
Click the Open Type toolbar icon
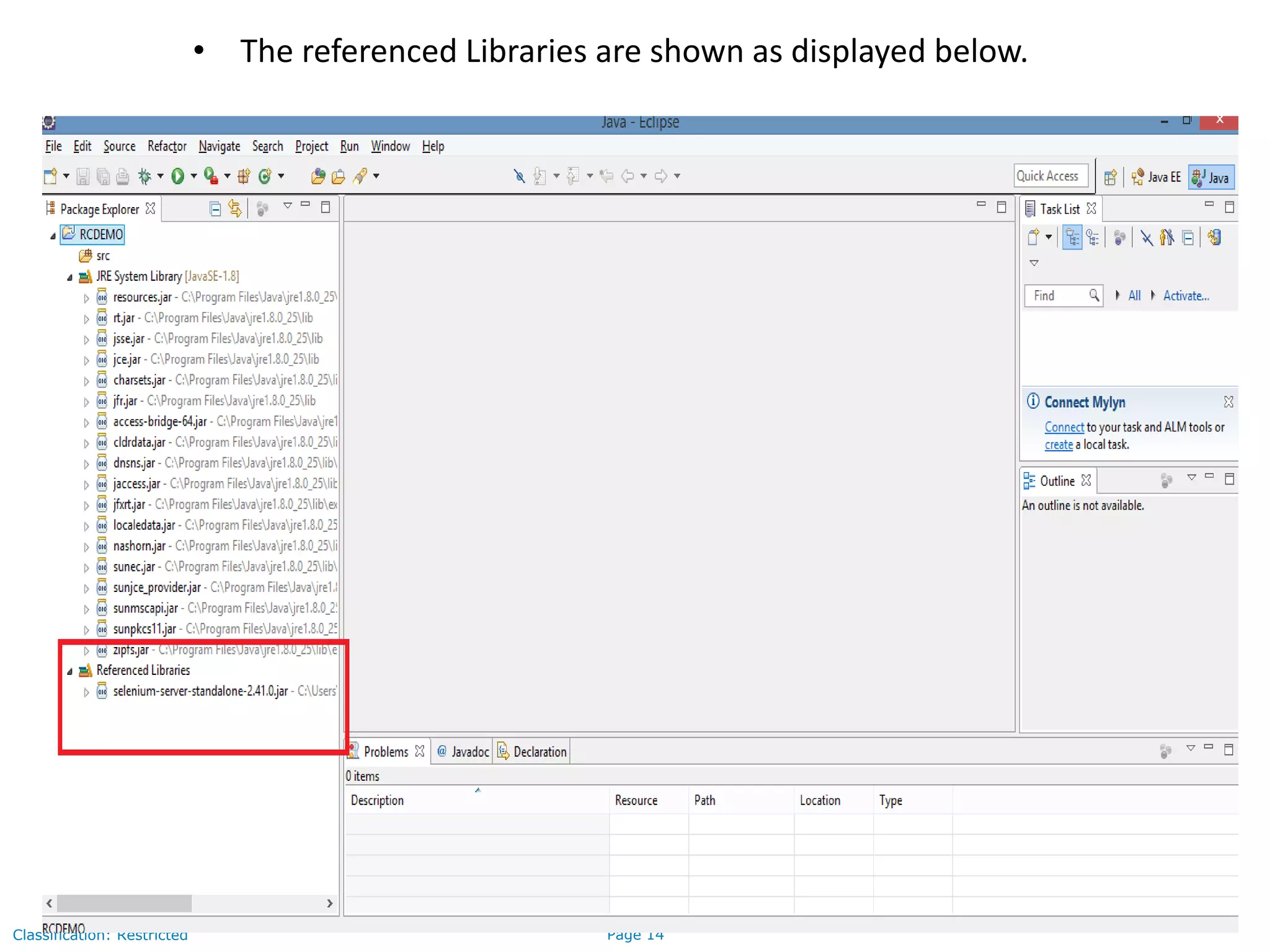(x=318, y=177)
